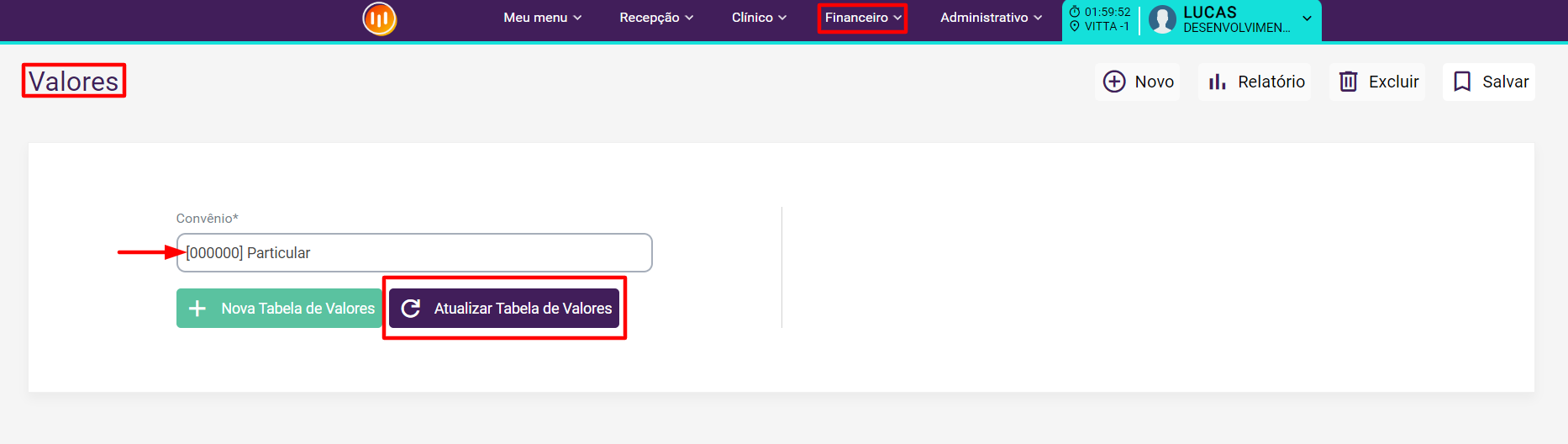Click the bar chart icon for Relatório
This screenshot has height=444, width=1568.
tap(1217, 82)
